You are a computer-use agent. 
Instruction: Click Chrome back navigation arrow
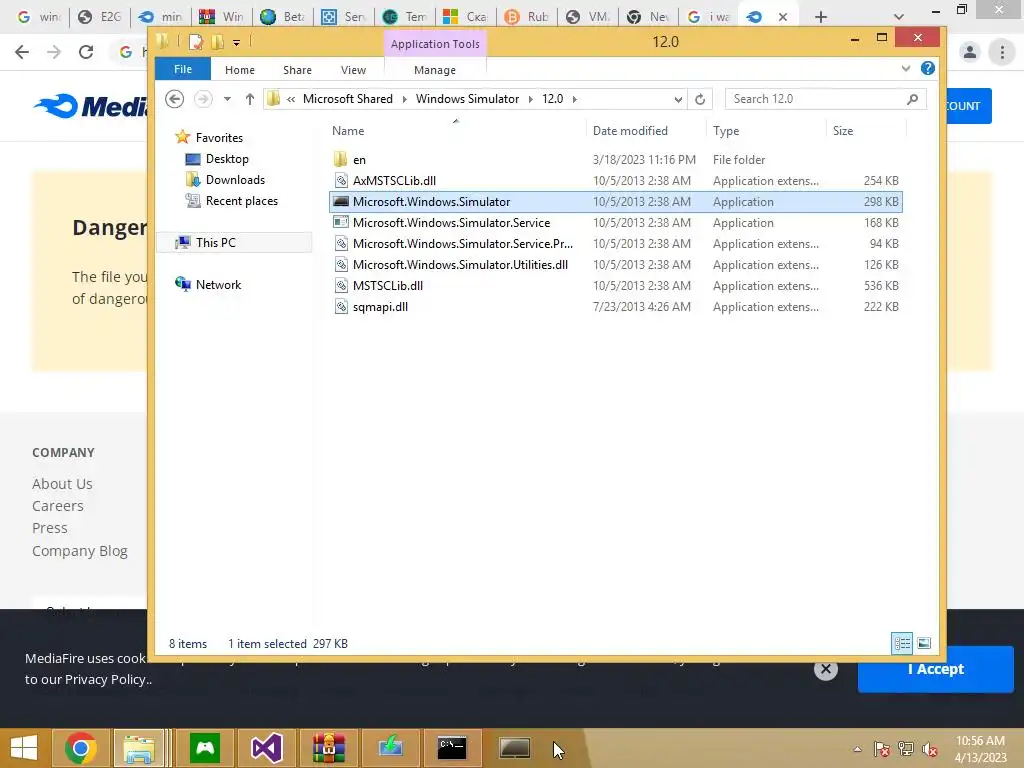tap(22, 52)
